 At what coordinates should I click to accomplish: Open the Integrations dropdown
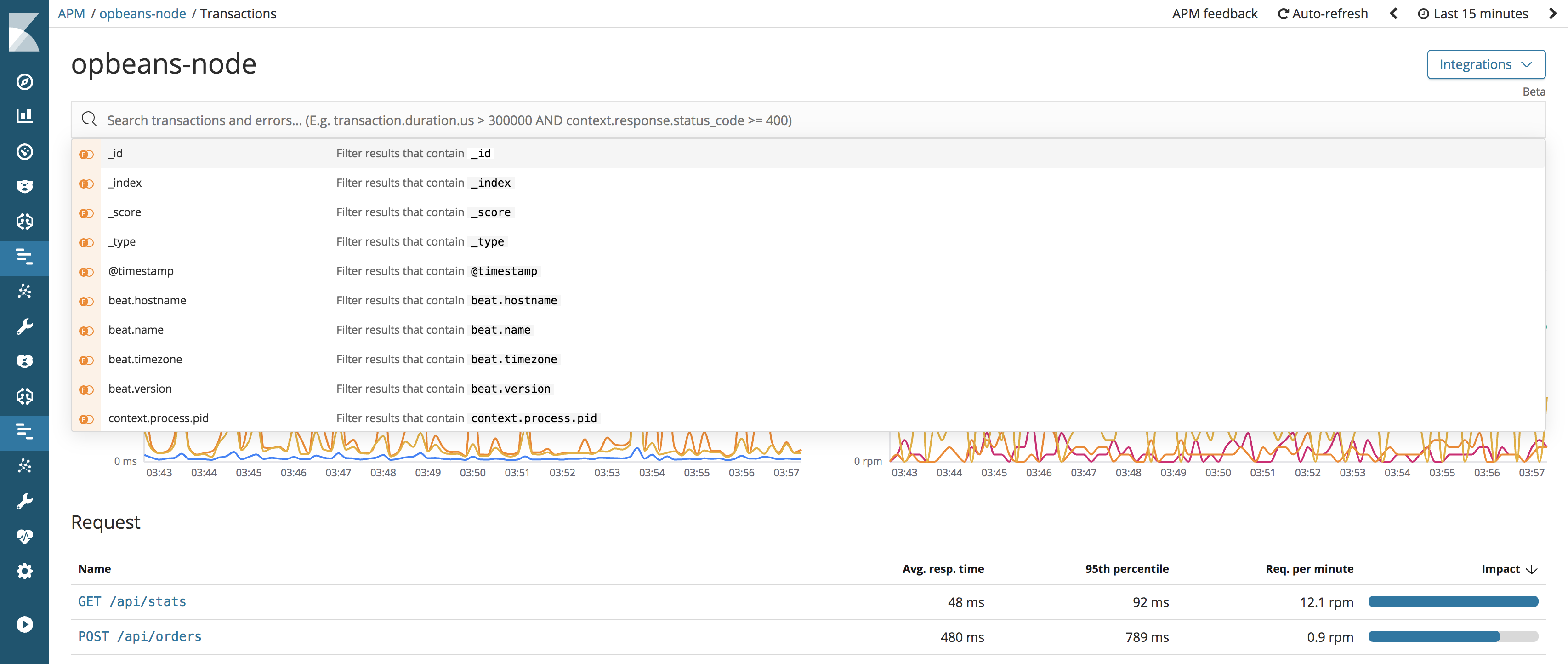(1486, 64)
